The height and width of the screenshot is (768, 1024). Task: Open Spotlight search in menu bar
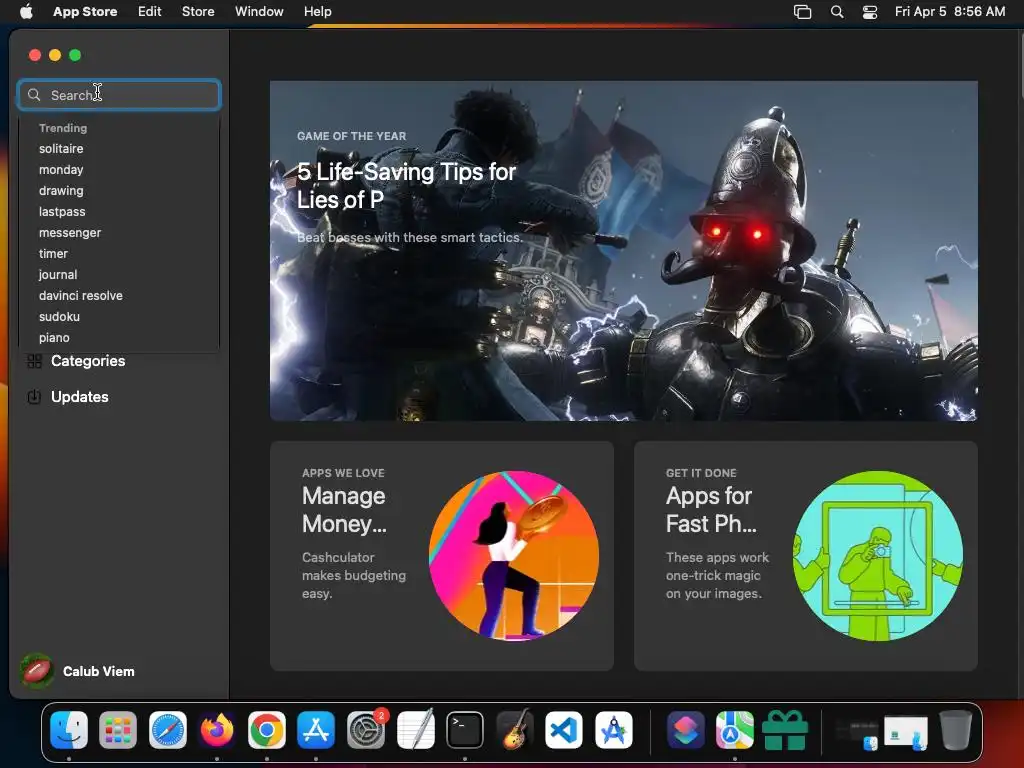click(x=837, y=12)
